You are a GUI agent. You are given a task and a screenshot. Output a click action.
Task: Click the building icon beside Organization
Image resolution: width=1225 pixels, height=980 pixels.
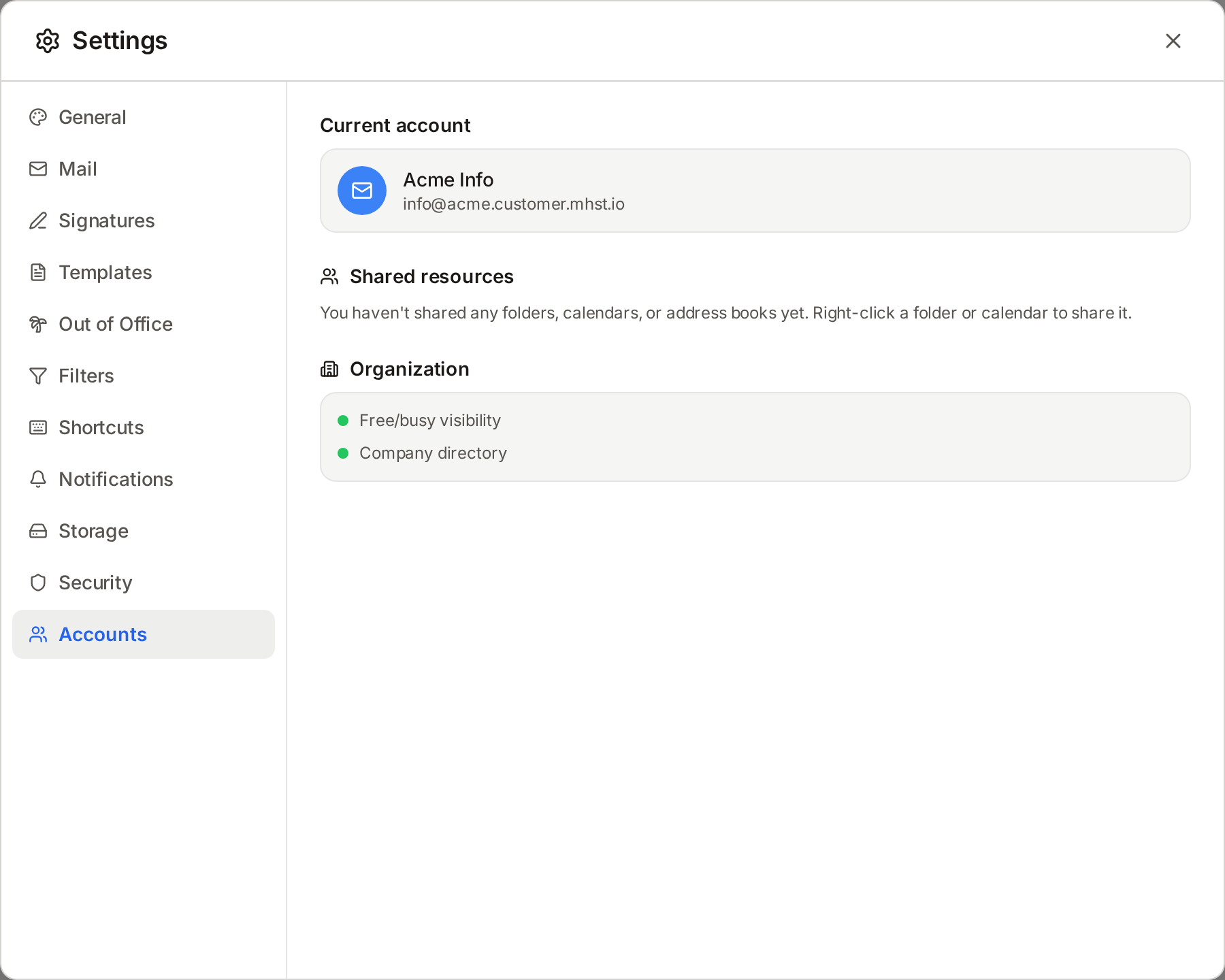(x=330, y=369)
